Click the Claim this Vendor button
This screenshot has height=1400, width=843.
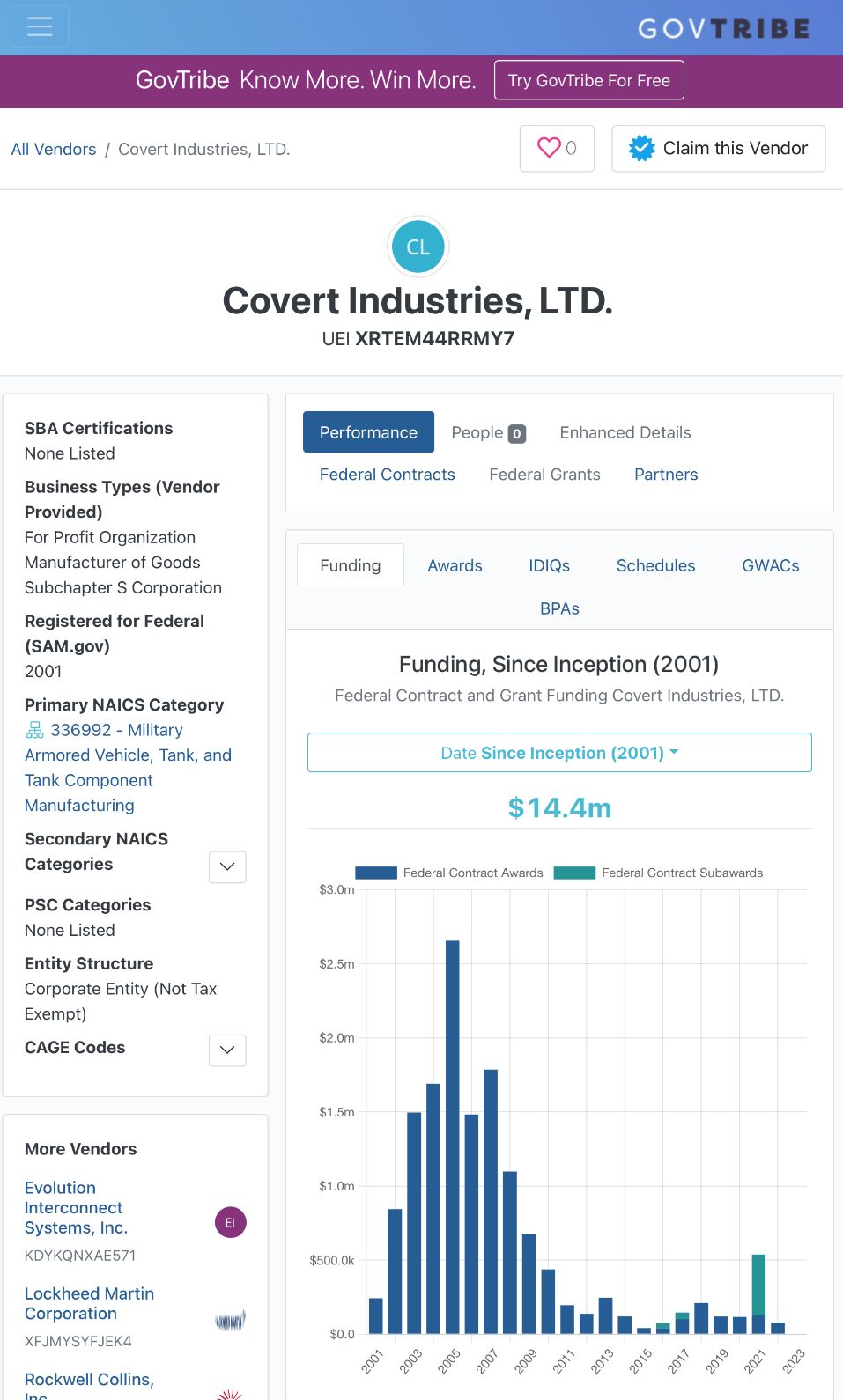(x=719, y=148)
